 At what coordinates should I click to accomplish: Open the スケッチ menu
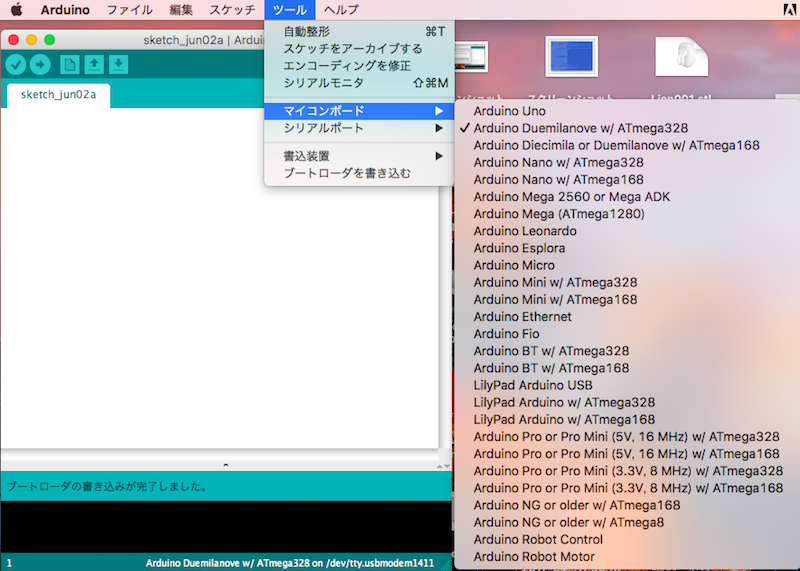click(232, 10)
